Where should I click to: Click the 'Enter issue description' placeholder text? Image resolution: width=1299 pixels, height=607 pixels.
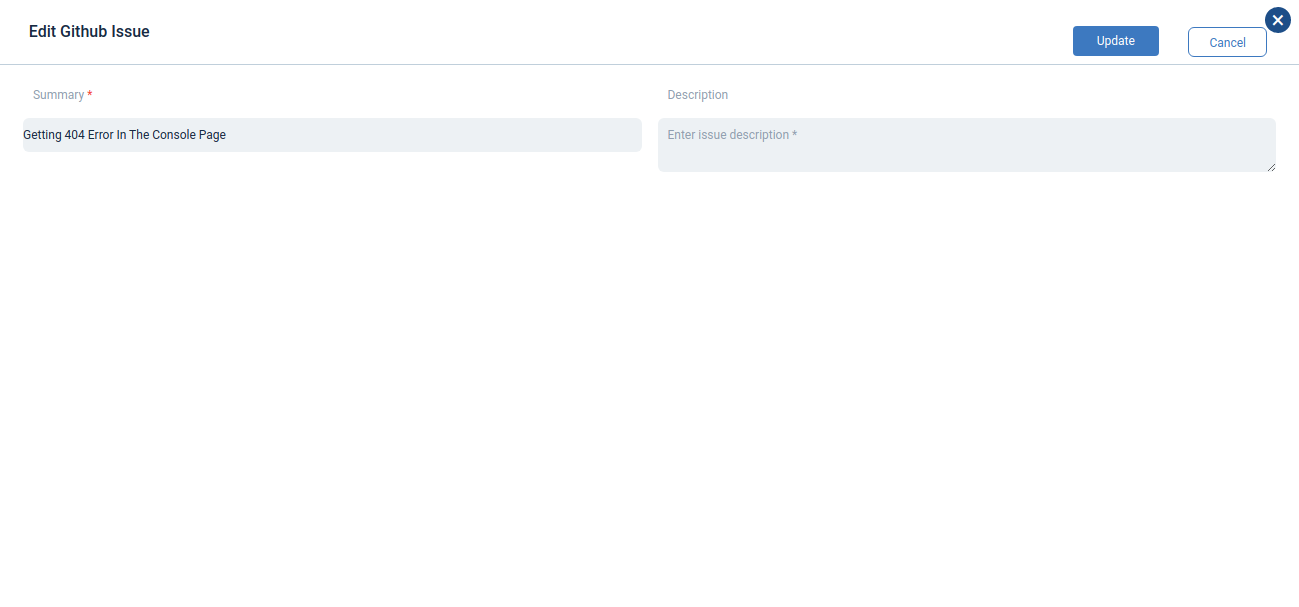tap(728, 135)
